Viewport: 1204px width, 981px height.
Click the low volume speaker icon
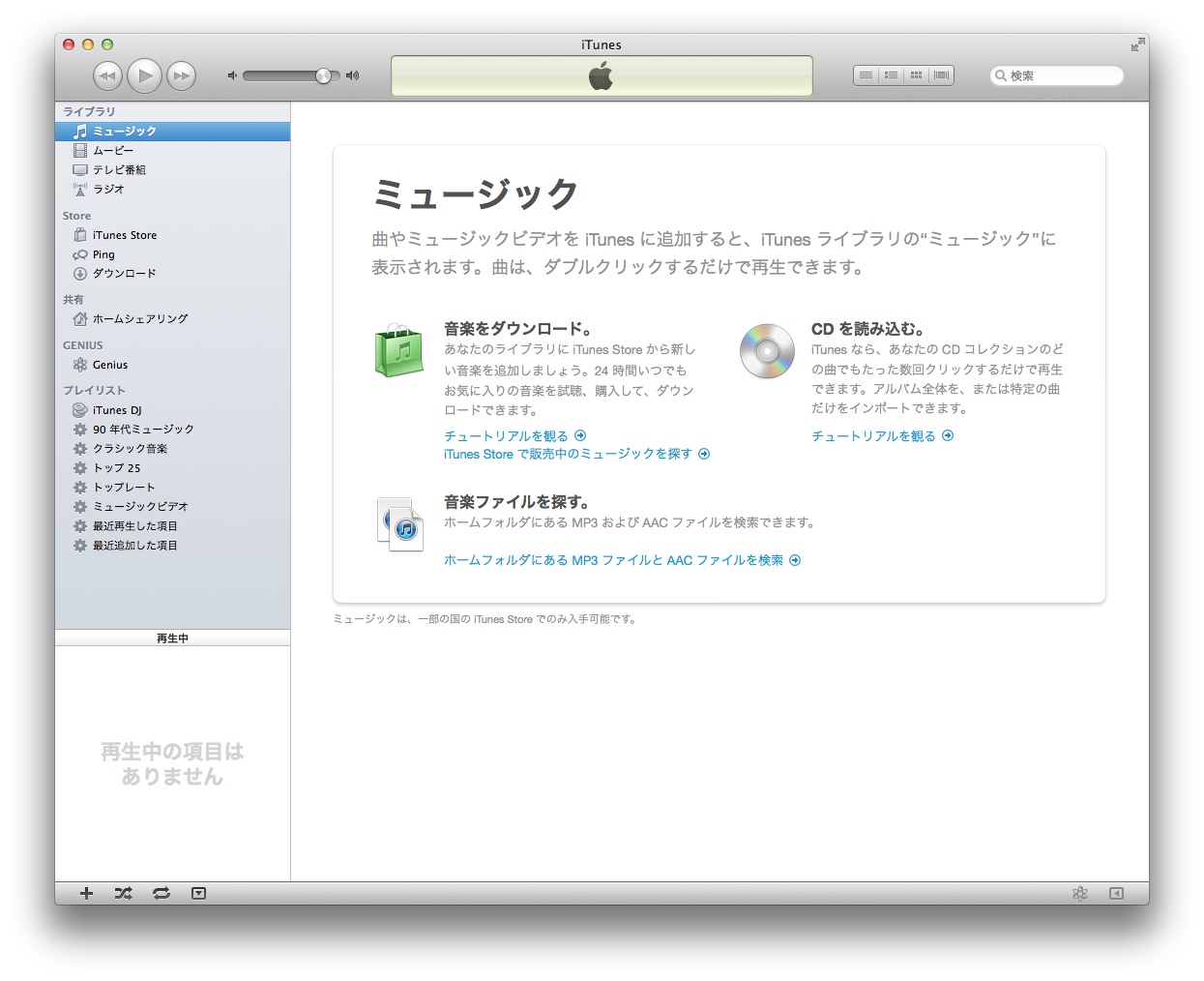point(232,75)
